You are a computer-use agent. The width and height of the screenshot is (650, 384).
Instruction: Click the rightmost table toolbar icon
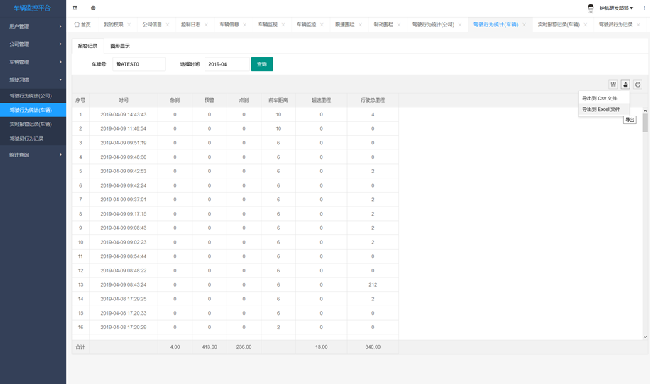638,85
